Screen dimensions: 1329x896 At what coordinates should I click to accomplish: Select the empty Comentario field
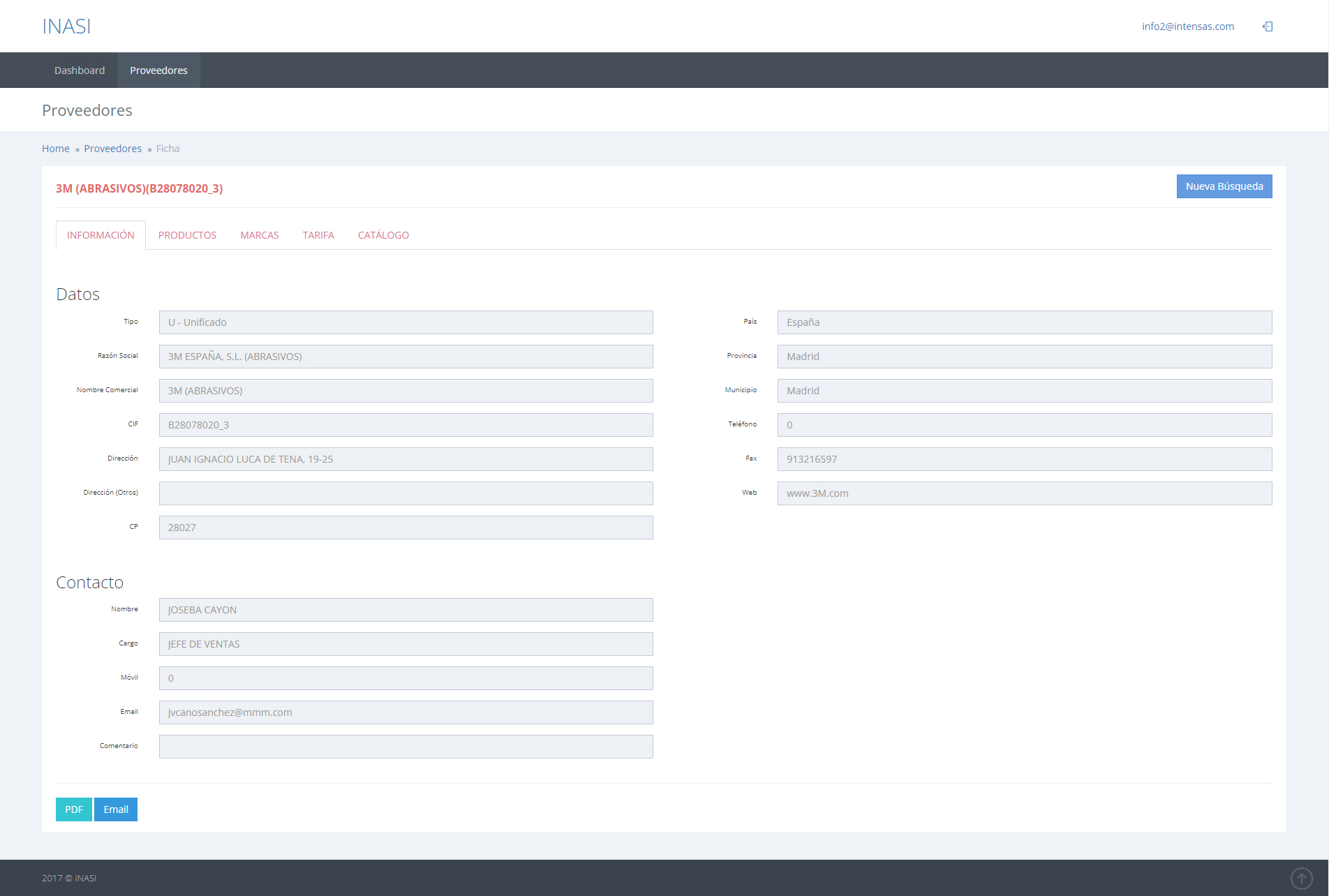point(406,747)
